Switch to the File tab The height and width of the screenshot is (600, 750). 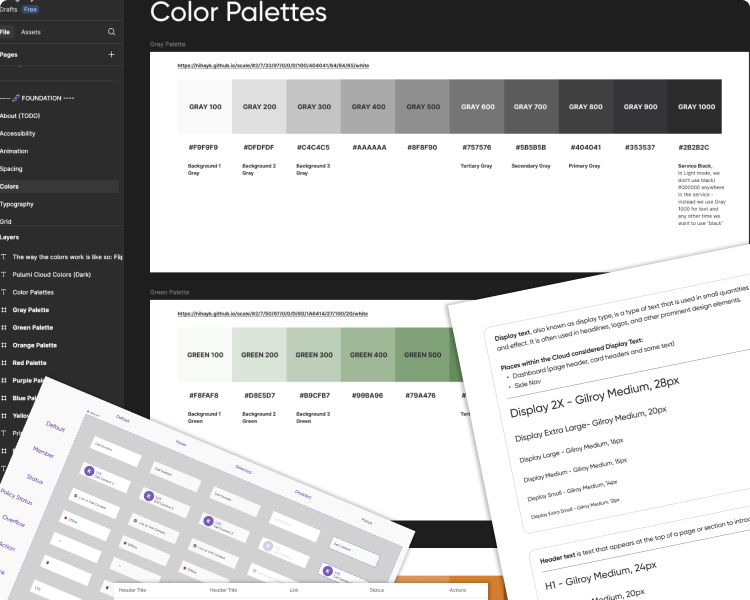(x=5, y=32)
